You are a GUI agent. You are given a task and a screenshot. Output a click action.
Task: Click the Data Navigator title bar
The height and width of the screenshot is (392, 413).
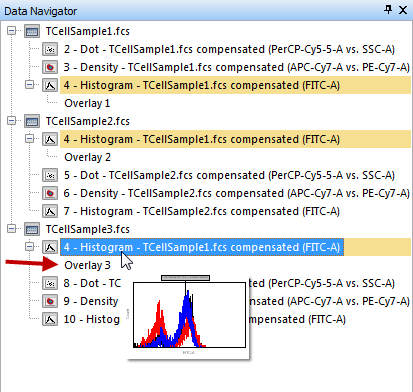click(x=206, y=10)
